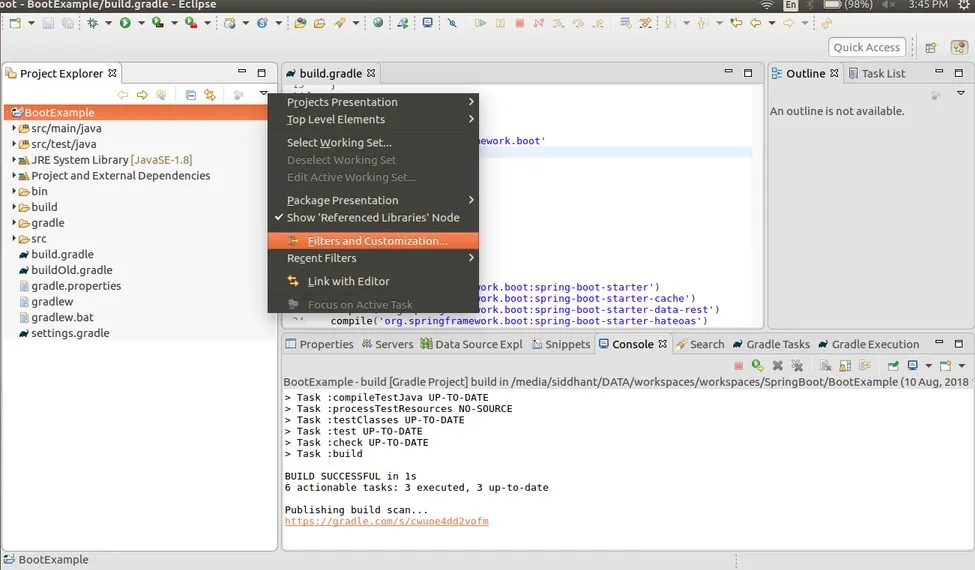Click Link with Editor menu item
This screenshot has width=975, height=570.
click(x=372, y=281)
